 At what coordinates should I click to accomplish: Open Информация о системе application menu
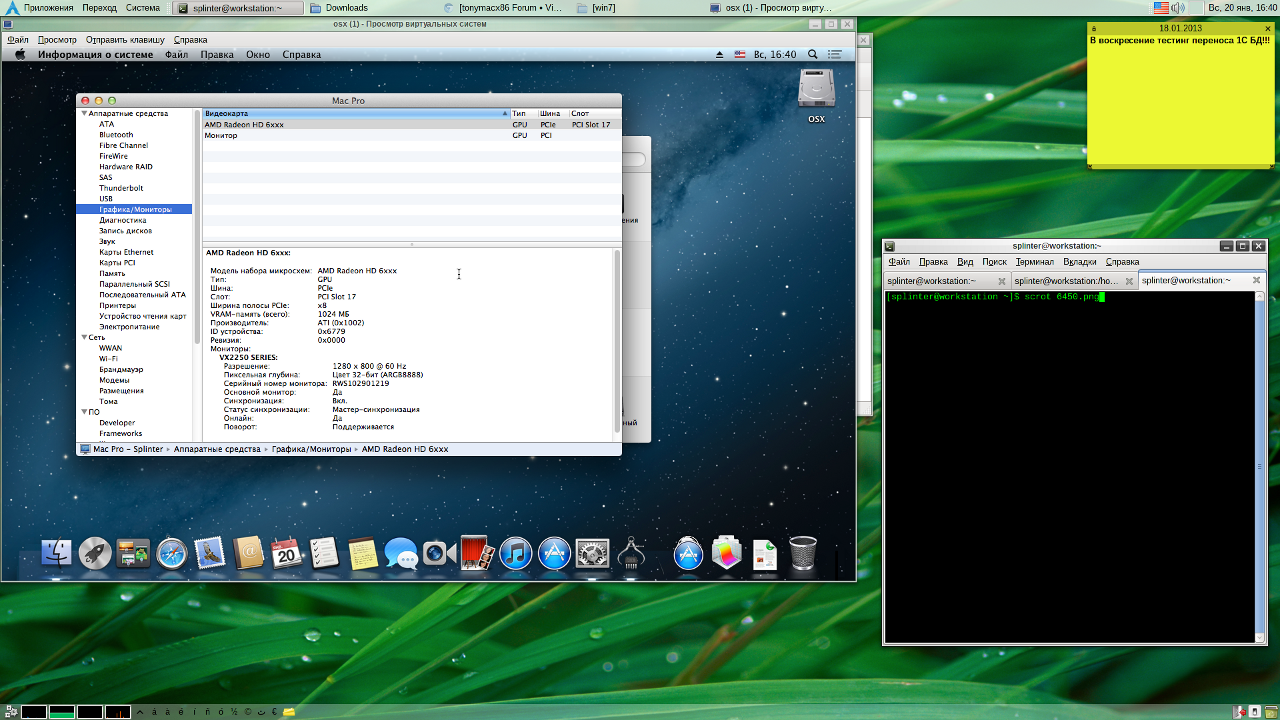tap(96, 55)
